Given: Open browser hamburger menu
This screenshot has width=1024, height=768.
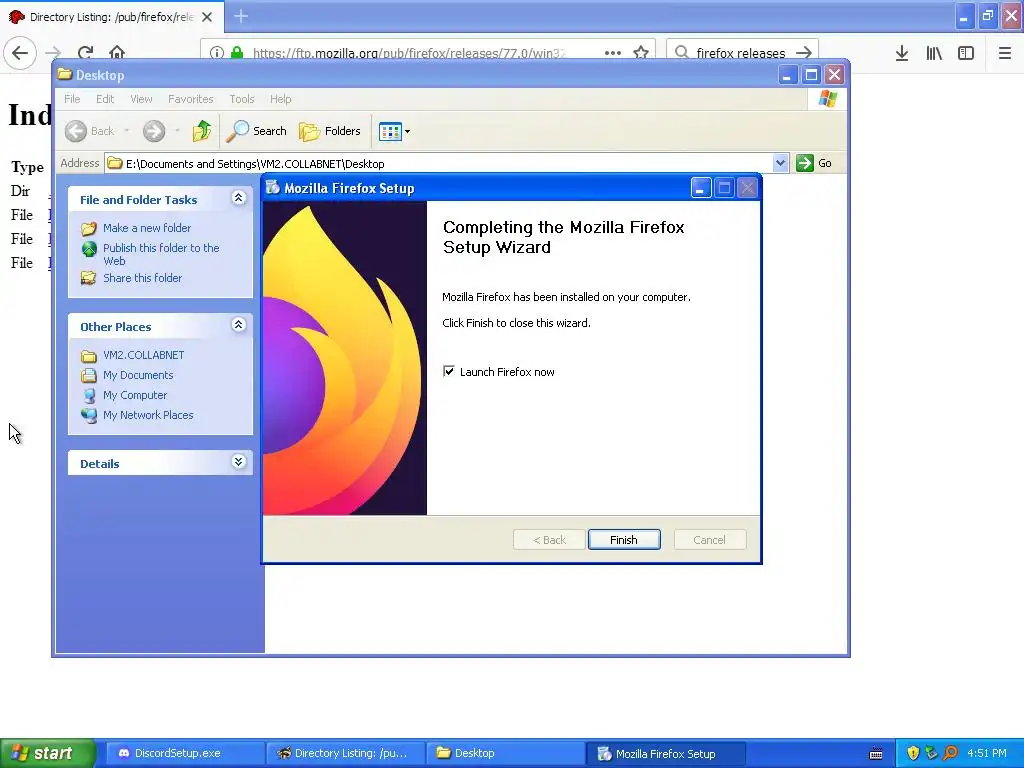Looking at the screenshot, I should 1004,53.
